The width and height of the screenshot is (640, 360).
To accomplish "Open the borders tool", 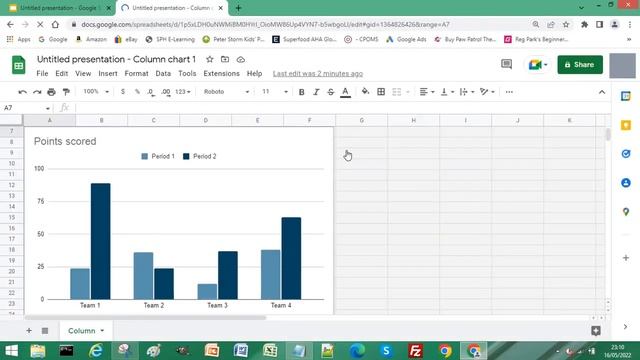I will click(381, 92).
